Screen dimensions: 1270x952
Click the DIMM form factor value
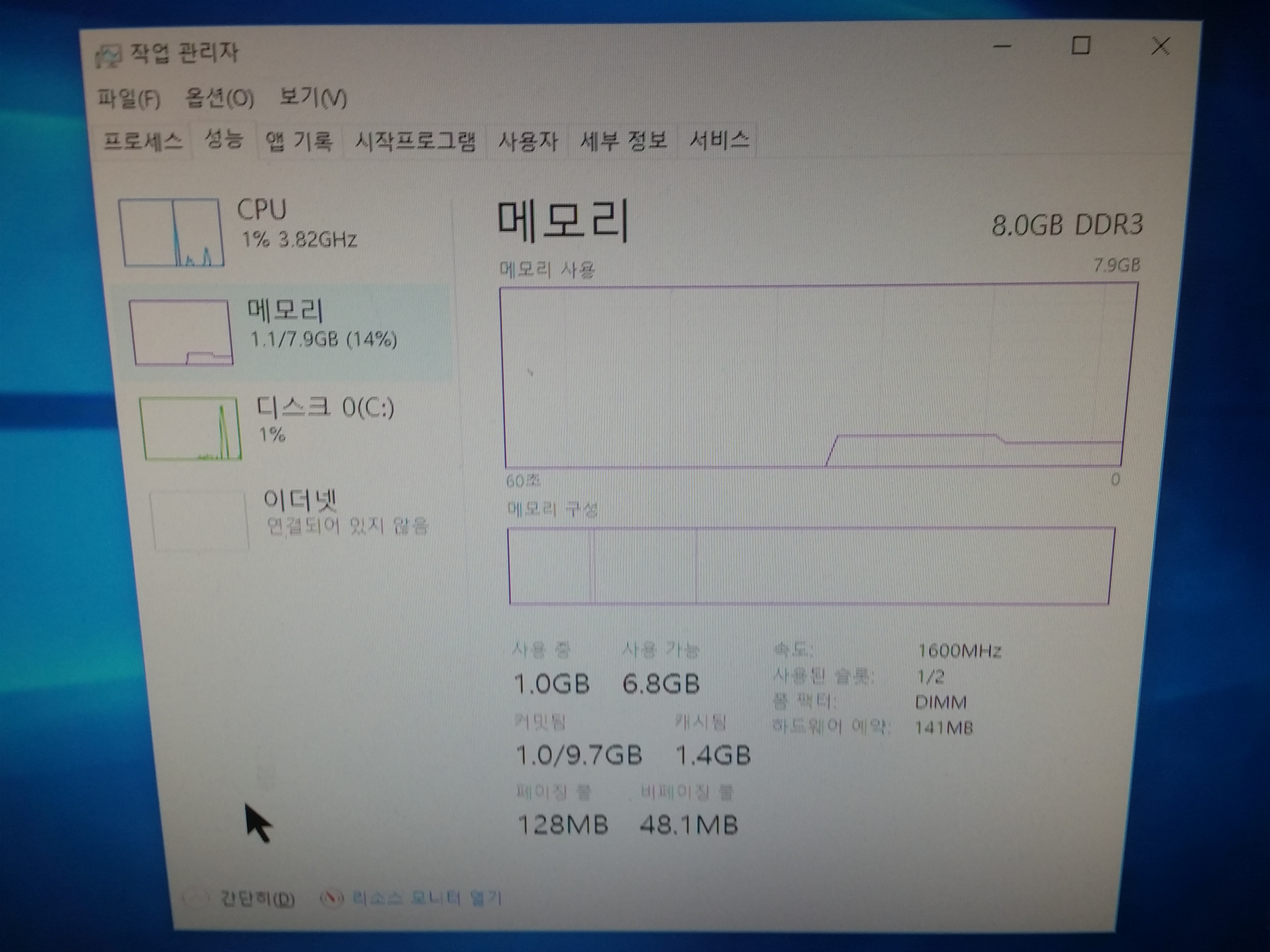coord(940,702)
